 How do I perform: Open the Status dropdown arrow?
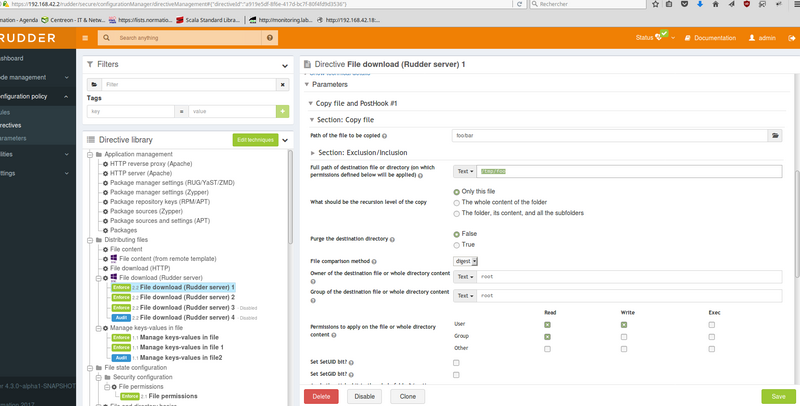click(x=673, y=38)
